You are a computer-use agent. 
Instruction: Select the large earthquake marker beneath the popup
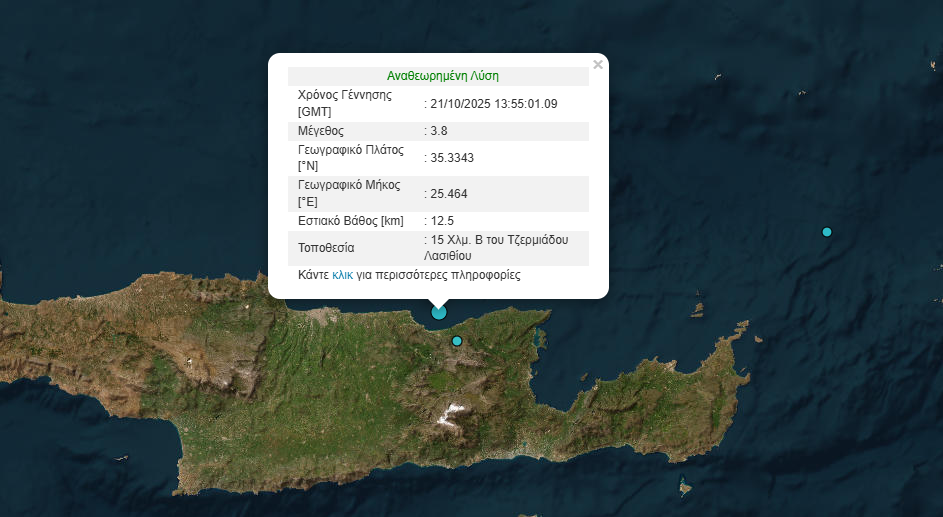click(x=439, y=312)
